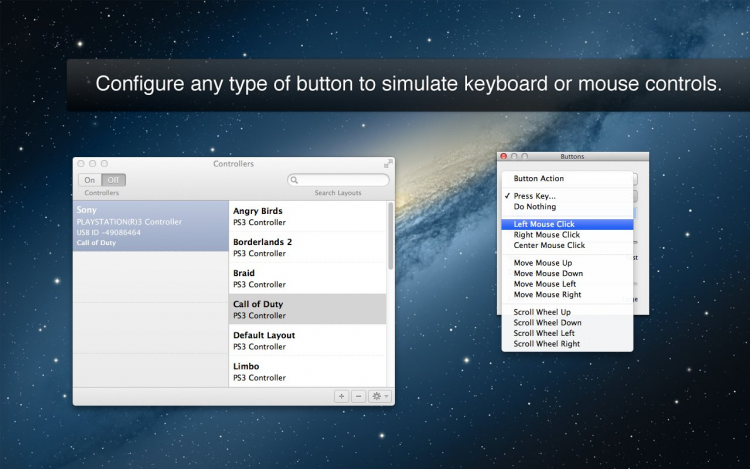Choose Scroll Wheel Up action
750x469 pixels.
tap(567, 312)
